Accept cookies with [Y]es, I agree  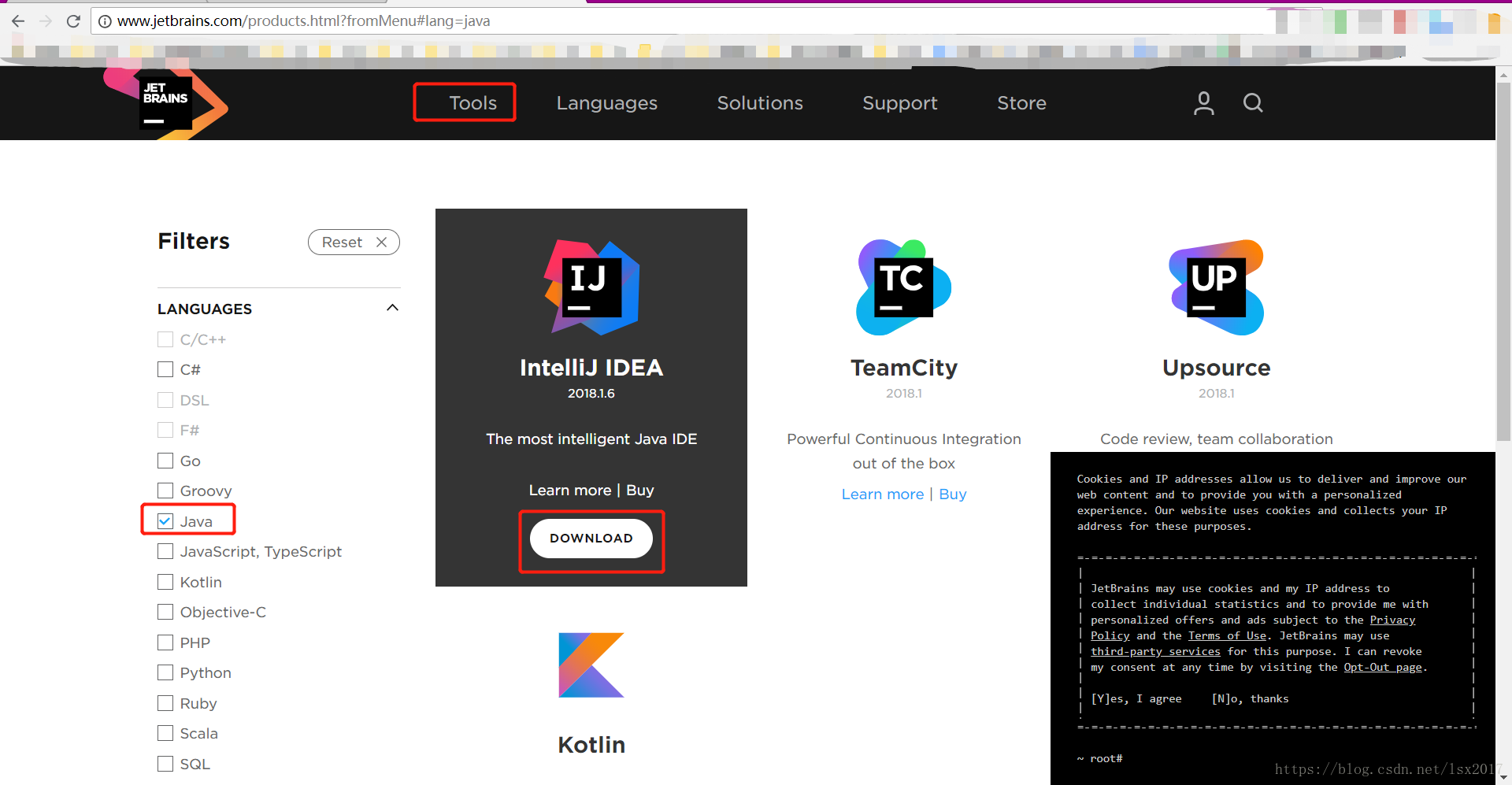1136,699
